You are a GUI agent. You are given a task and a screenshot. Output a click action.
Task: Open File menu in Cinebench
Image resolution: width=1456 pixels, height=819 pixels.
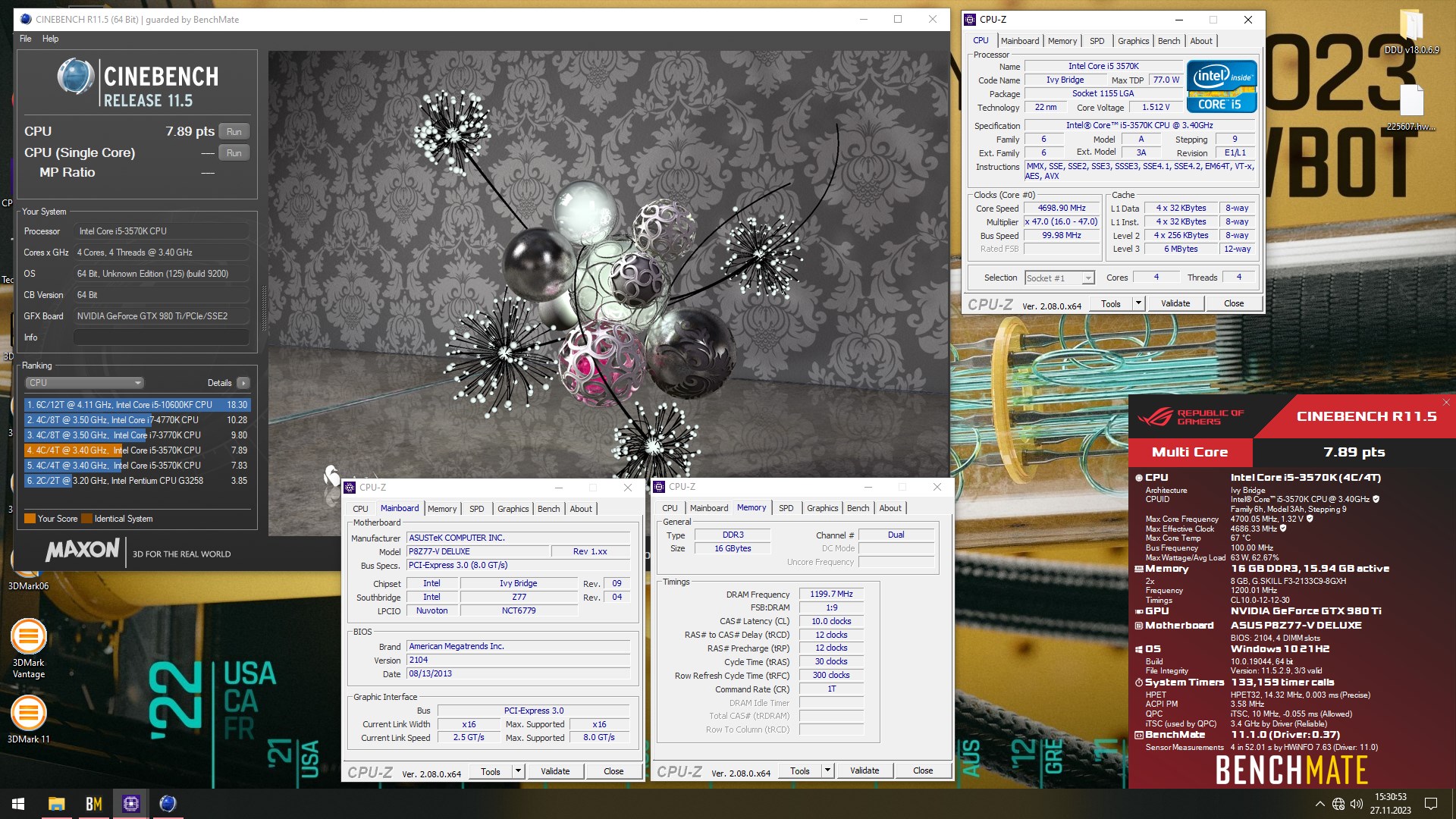(26, 39)
